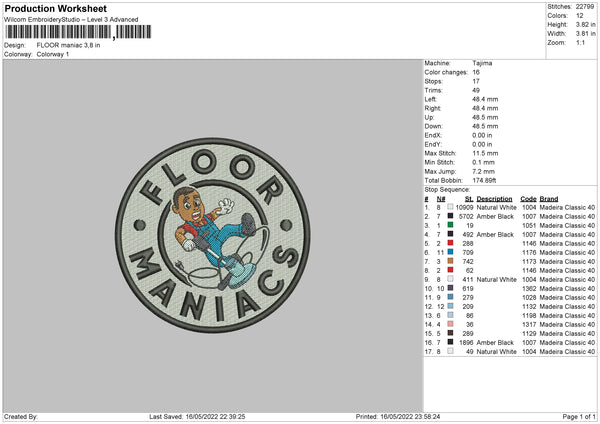Click the Max Jump value 7.2 mm
This screenshot has width=600, height=424.
[483, 171]
